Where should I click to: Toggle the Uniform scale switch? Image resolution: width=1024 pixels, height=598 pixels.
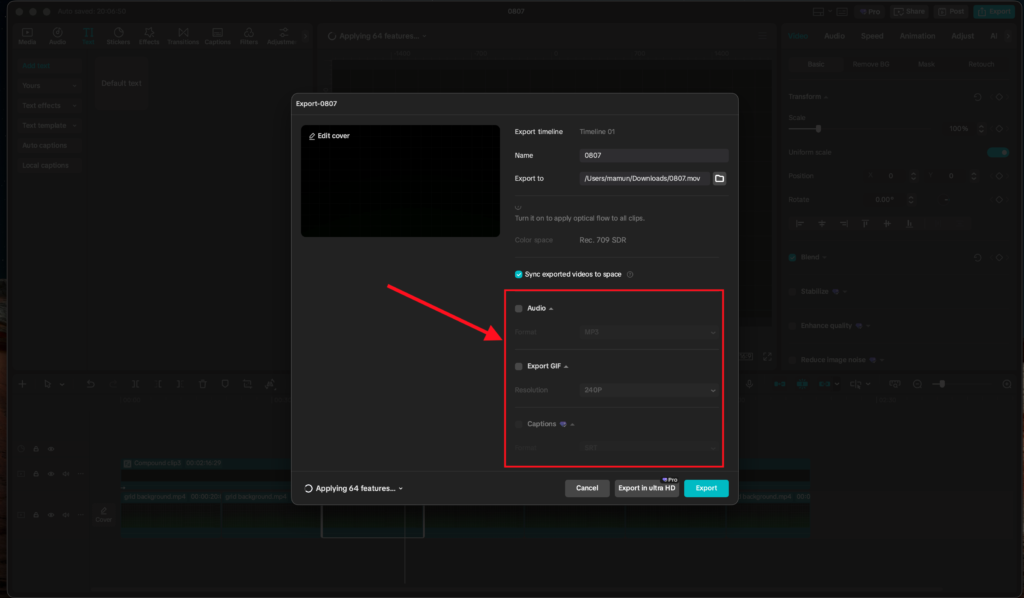point(998,152)
